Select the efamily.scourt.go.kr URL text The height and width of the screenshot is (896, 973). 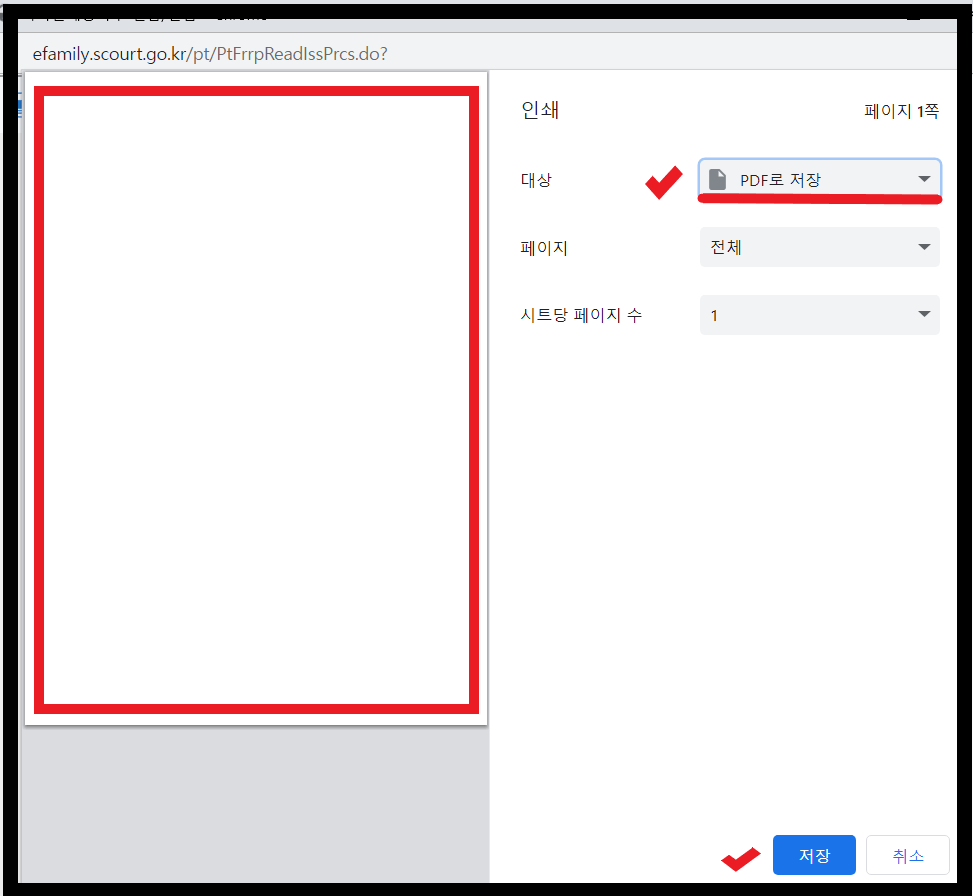211,54
